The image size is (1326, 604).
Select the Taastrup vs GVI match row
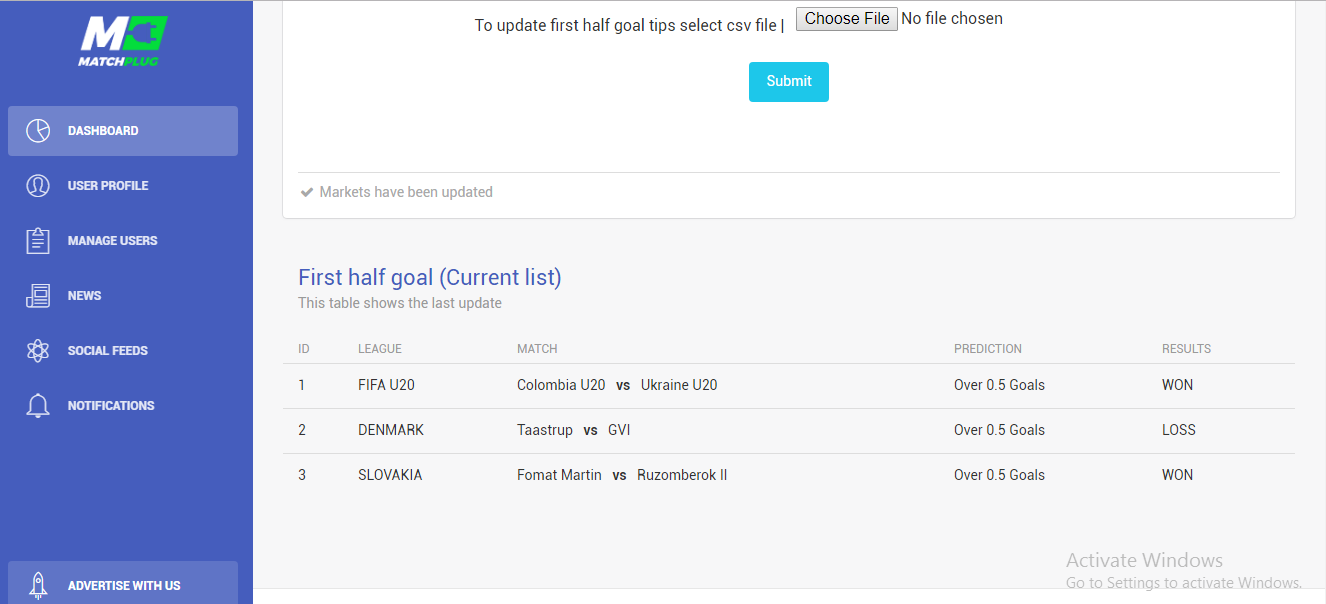tap(573, 430)
